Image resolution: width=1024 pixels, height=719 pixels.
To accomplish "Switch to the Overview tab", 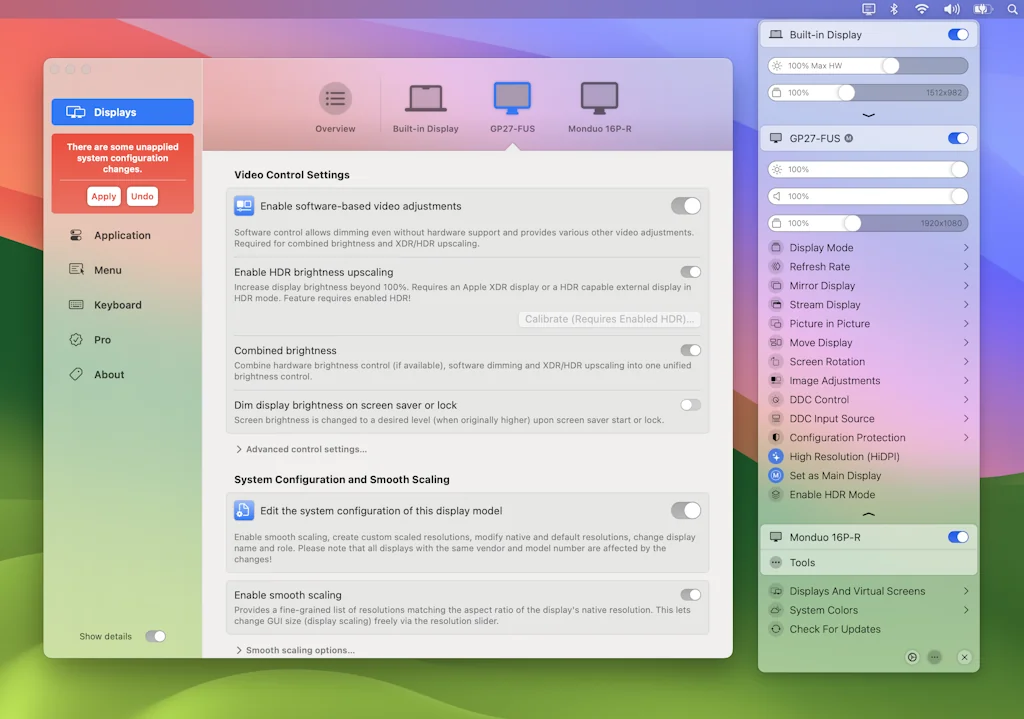I will click(335, 105).
